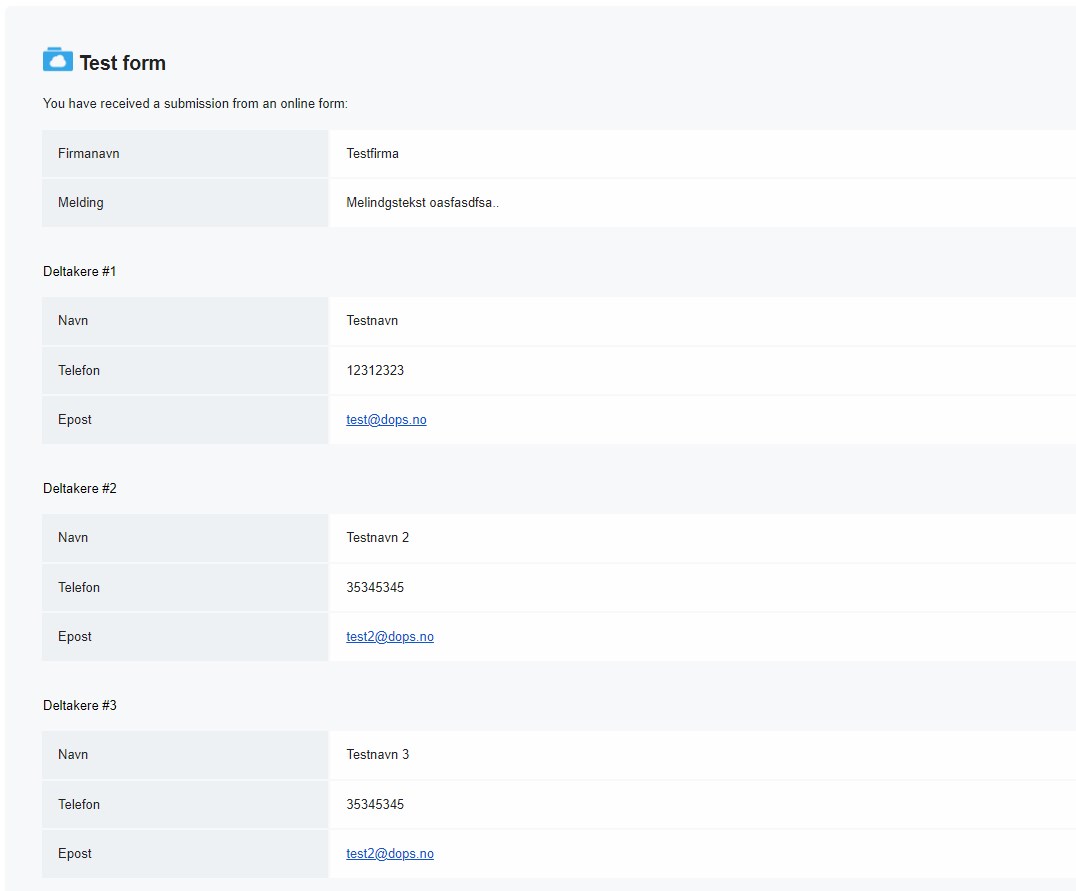The height and width of the screenshot is (891, 1076).
Task: Click the Deltakere #2 section heading
Action: (x=80, y=489)
